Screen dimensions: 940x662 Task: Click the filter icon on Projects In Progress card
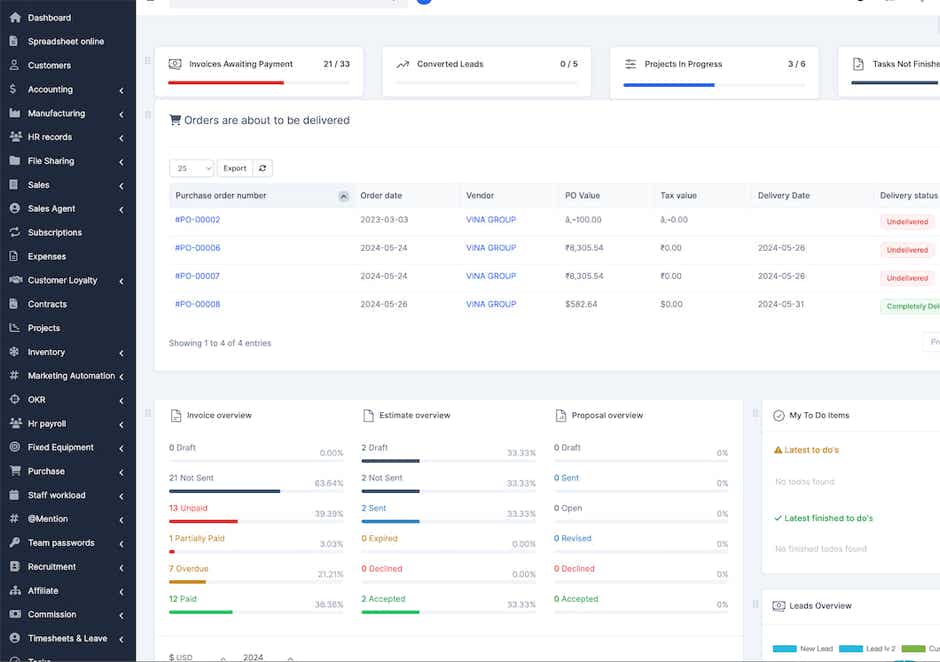point(630,63)
